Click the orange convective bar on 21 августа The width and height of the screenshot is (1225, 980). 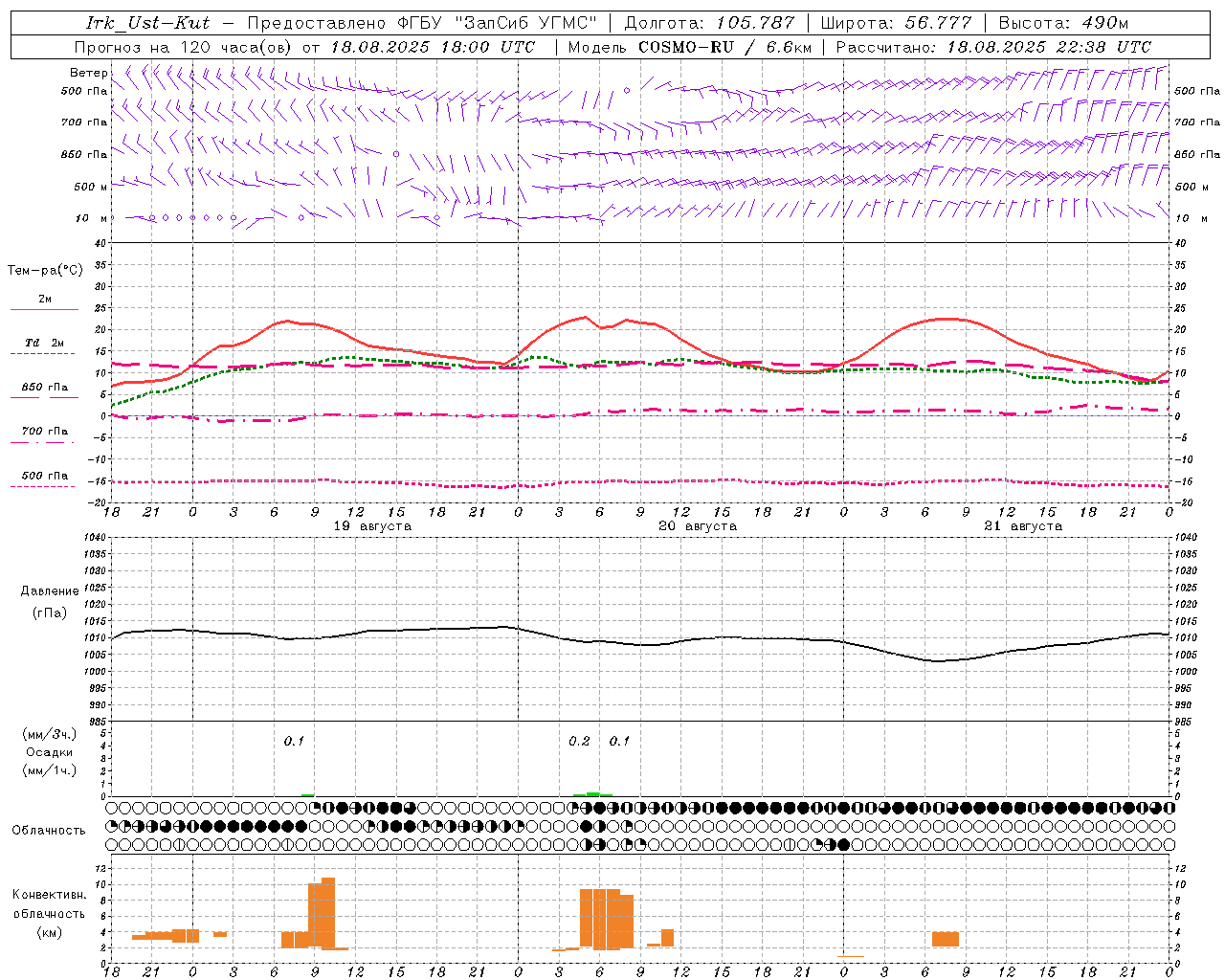[x=946, y=940]
